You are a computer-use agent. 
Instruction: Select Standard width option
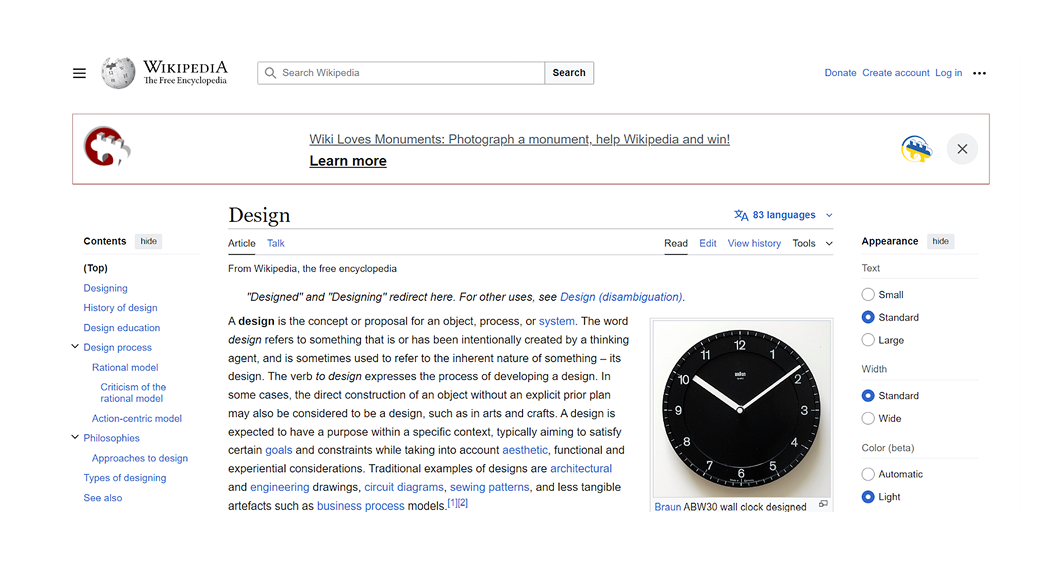coord(868,395)
